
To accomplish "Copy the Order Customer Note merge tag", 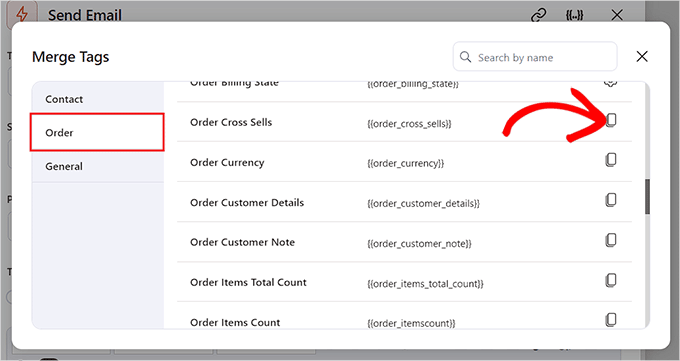I will [611, 240].
